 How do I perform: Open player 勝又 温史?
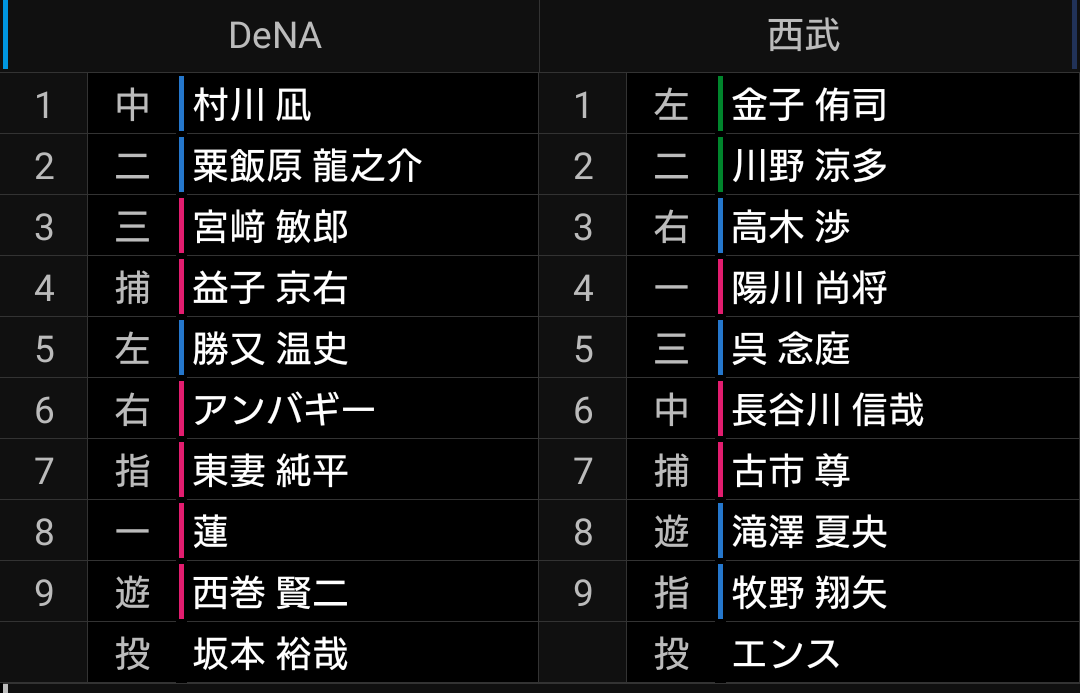coord(270,349)
